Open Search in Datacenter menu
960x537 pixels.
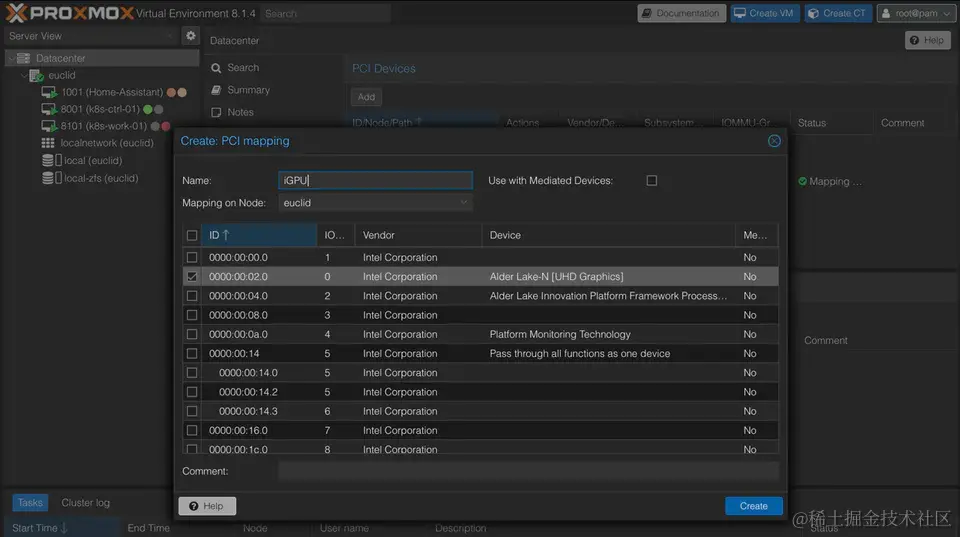[x=243, y=68]
